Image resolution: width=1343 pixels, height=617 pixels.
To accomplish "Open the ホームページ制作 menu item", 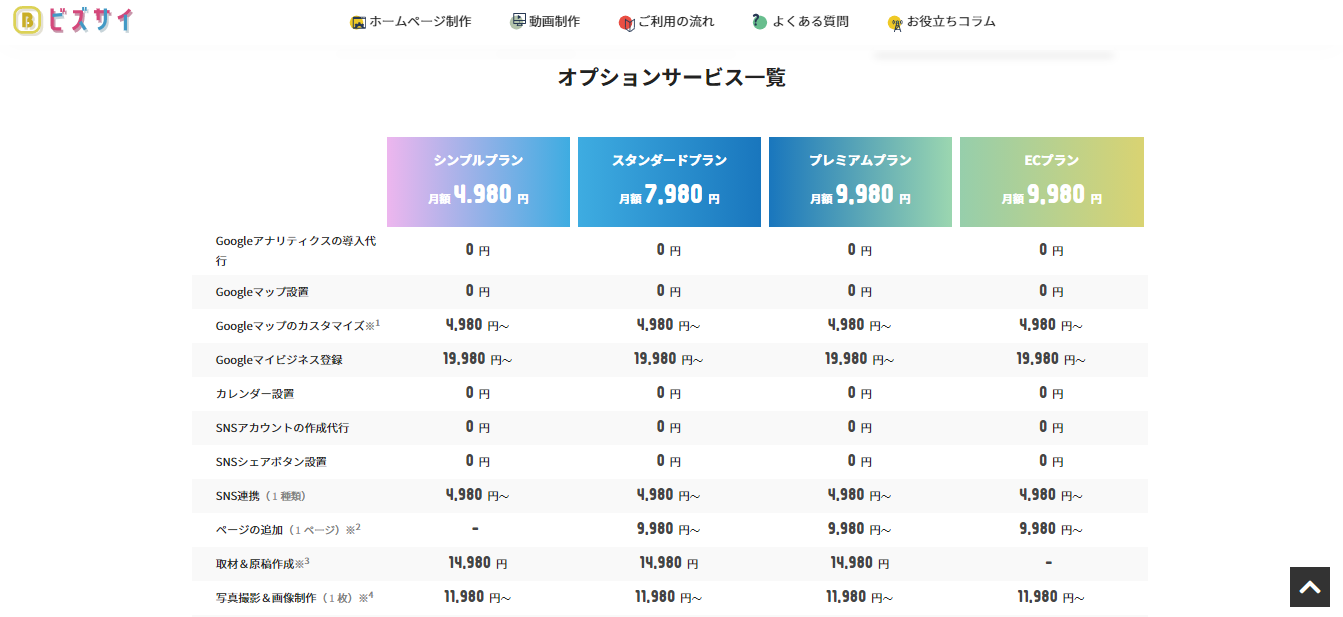I will (420, 22).
